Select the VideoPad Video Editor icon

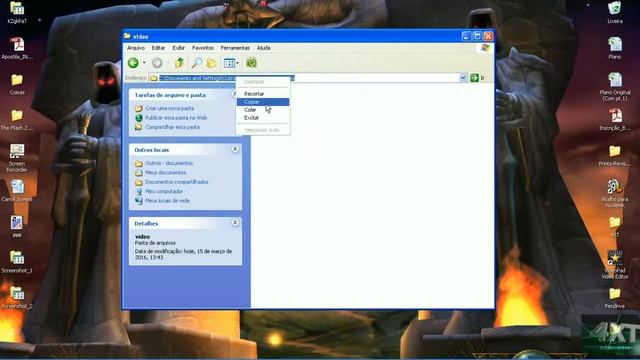615,264
